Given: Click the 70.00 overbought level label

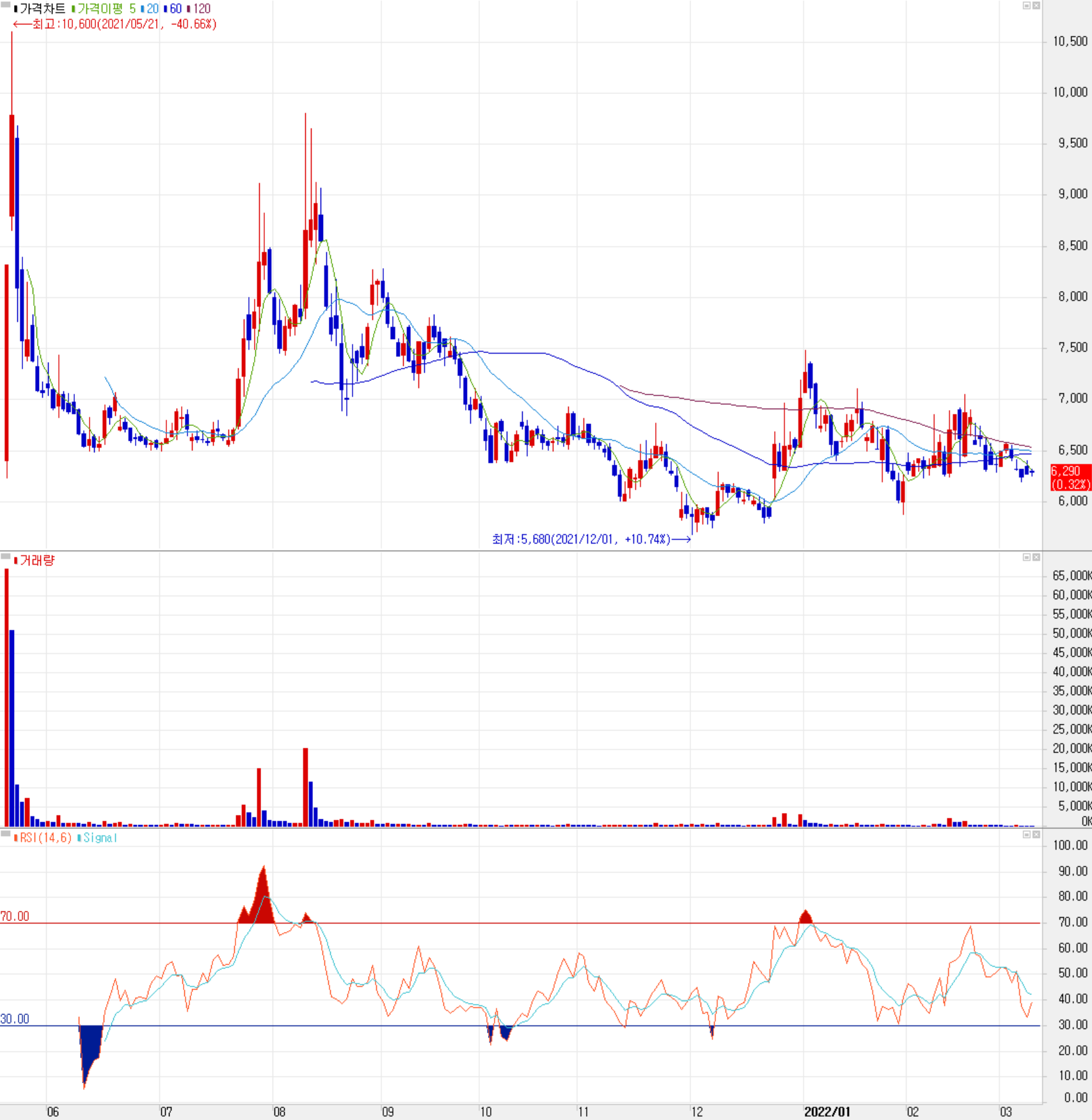Looking at the screenshot, I should [x=15, y=917].
